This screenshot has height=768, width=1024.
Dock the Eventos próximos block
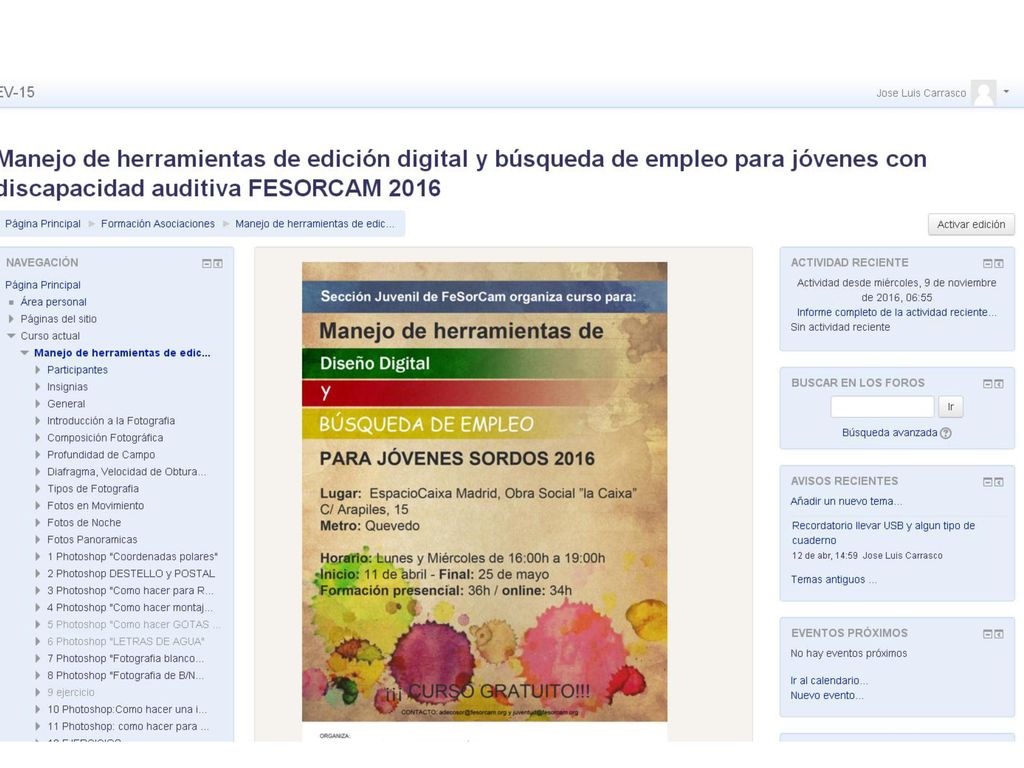(999, 633)
